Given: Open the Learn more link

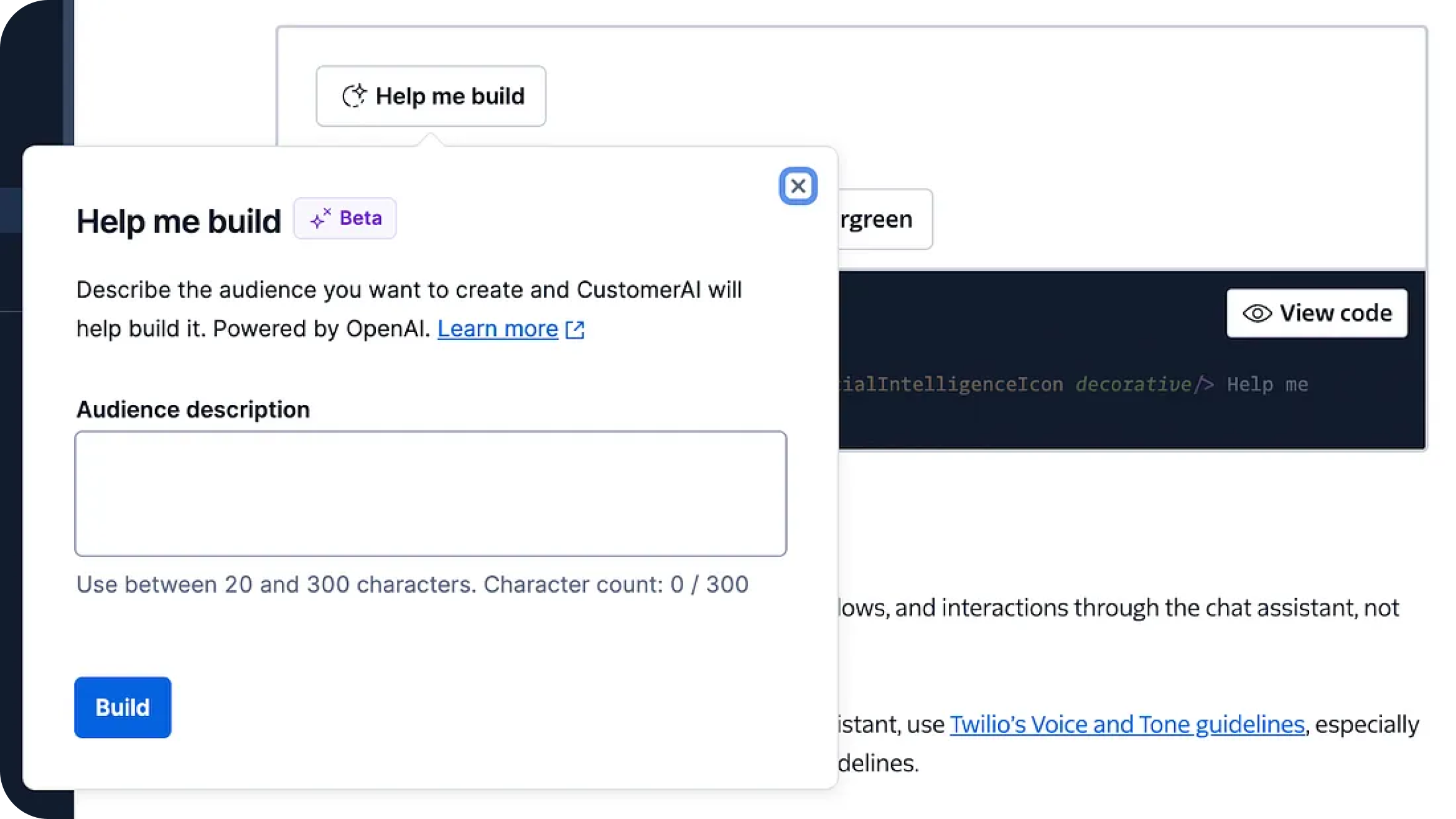Looking at the screenshot, I should tap(497, 329).
